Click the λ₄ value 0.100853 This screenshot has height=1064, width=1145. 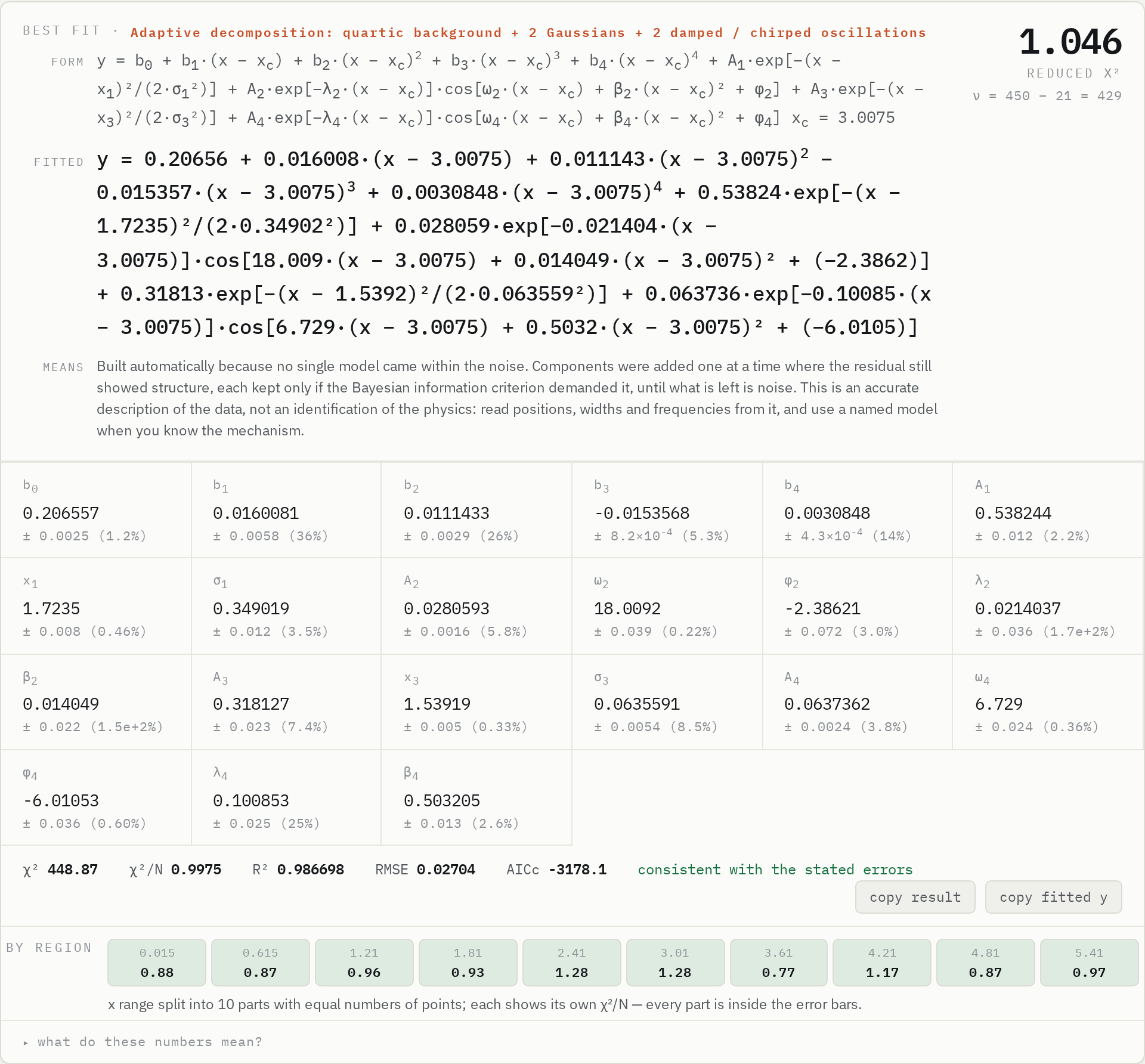pos(251,801)
